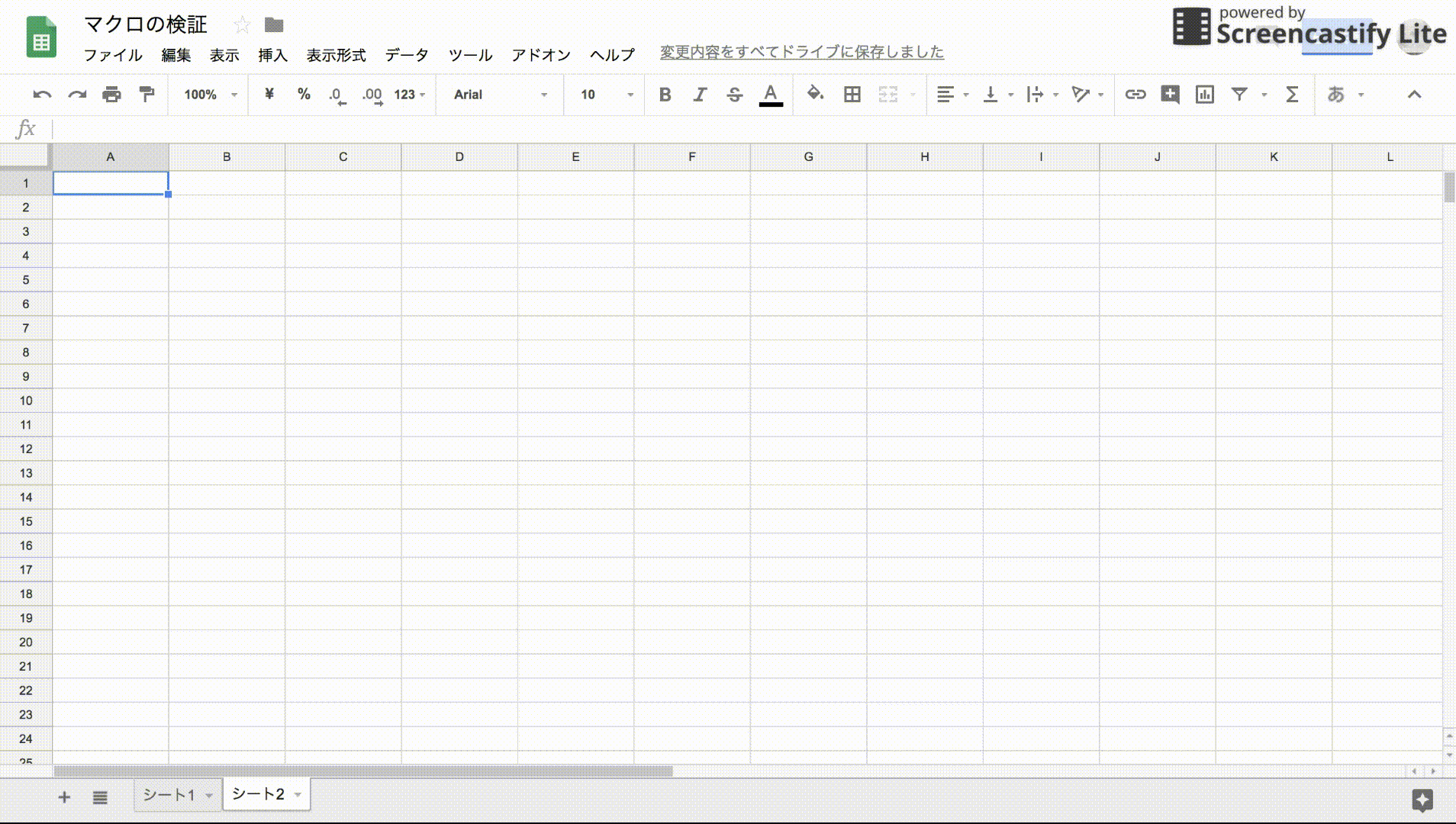Add a new sheet with plus button
Viewport: 1456px width, 824px height.
click(64, 797)
